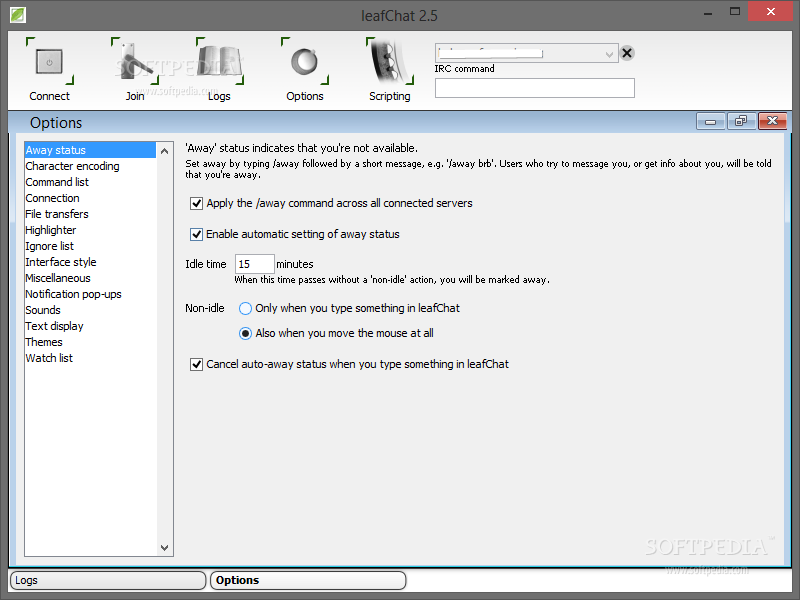This screenshot has width=800, height=600.
Task: Select 'Also when you move the mouse' radio
Action: point(245,334)
